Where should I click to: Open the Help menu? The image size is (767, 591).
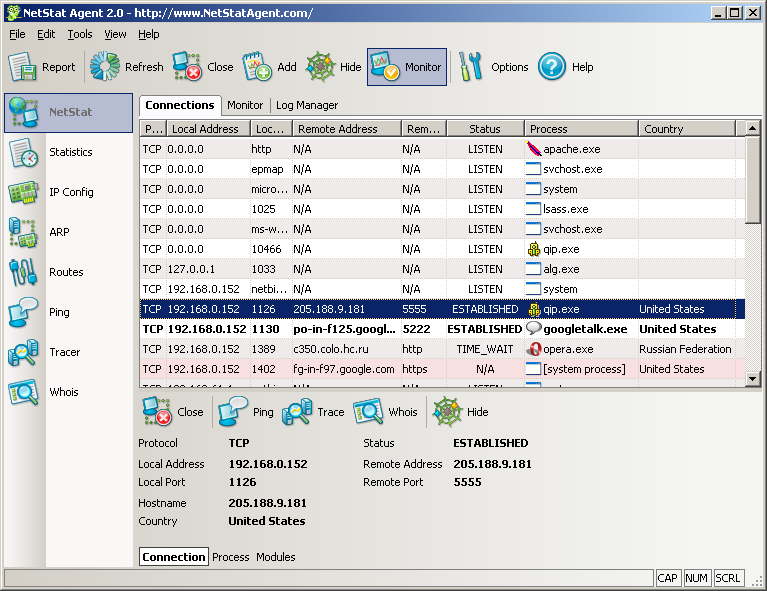(x=149, y=34)
